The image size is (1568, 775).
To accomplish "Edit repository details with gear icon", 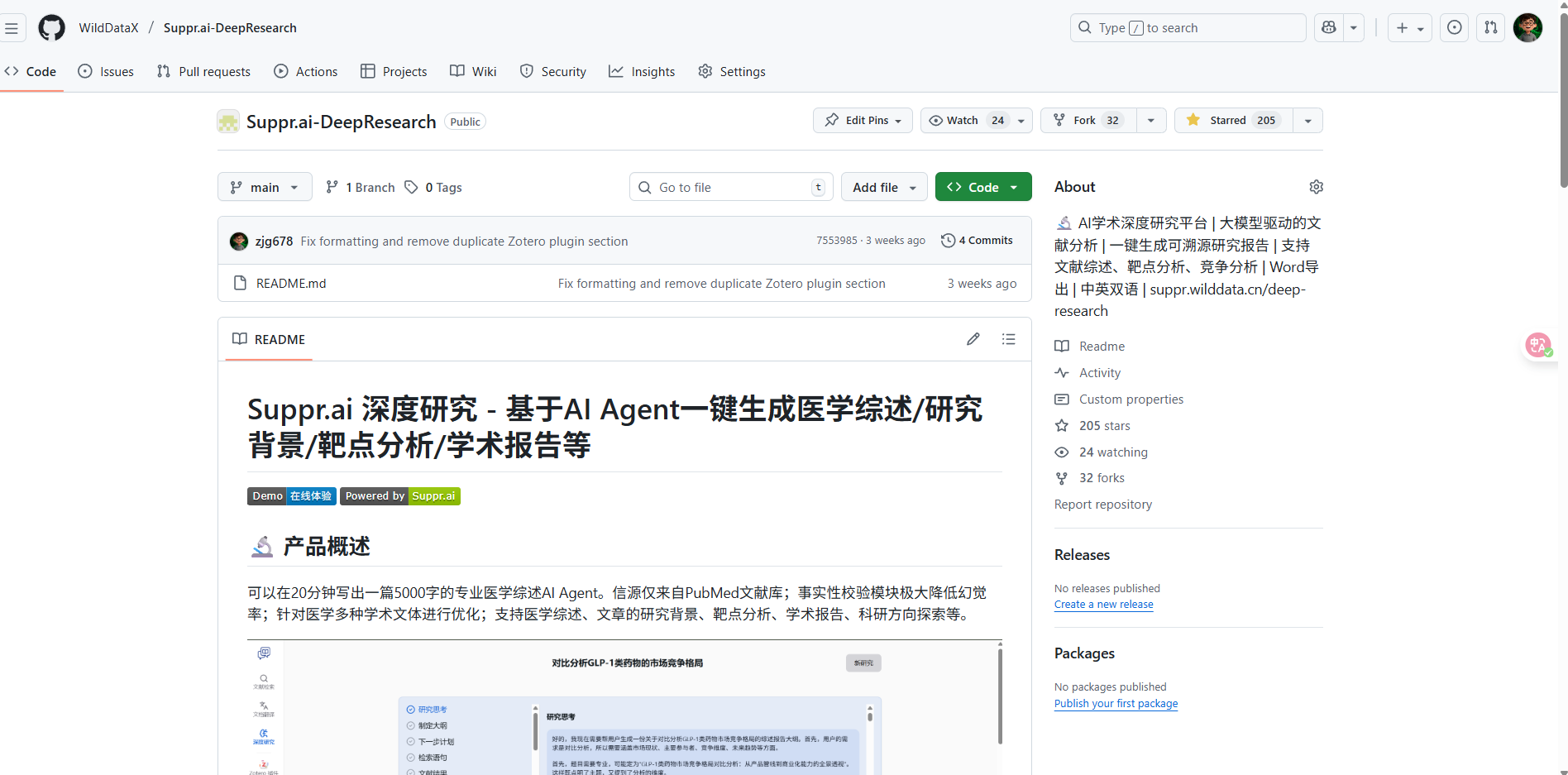I will [x=1316, y=187].
